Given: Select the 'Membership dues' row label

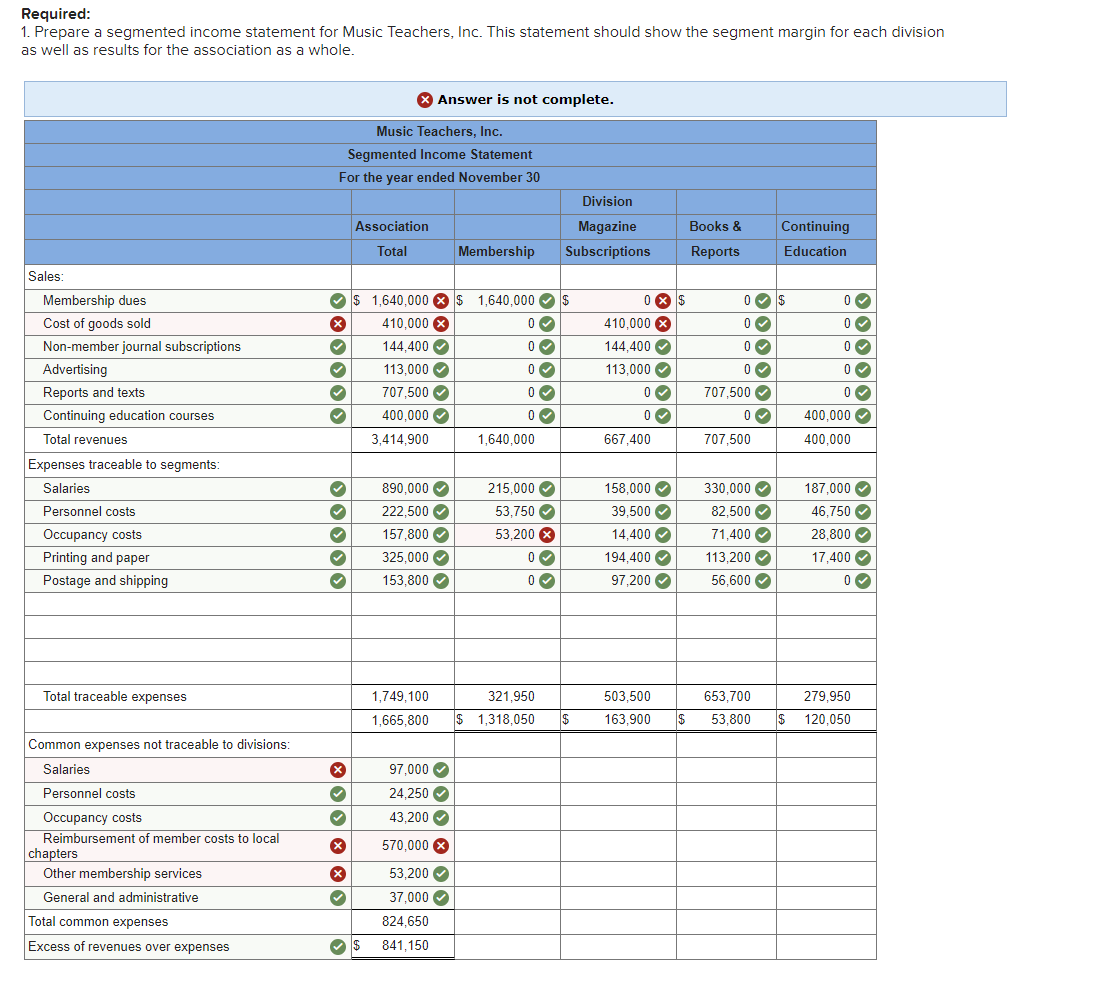Looking at the screenshot, I should point(94,301).
